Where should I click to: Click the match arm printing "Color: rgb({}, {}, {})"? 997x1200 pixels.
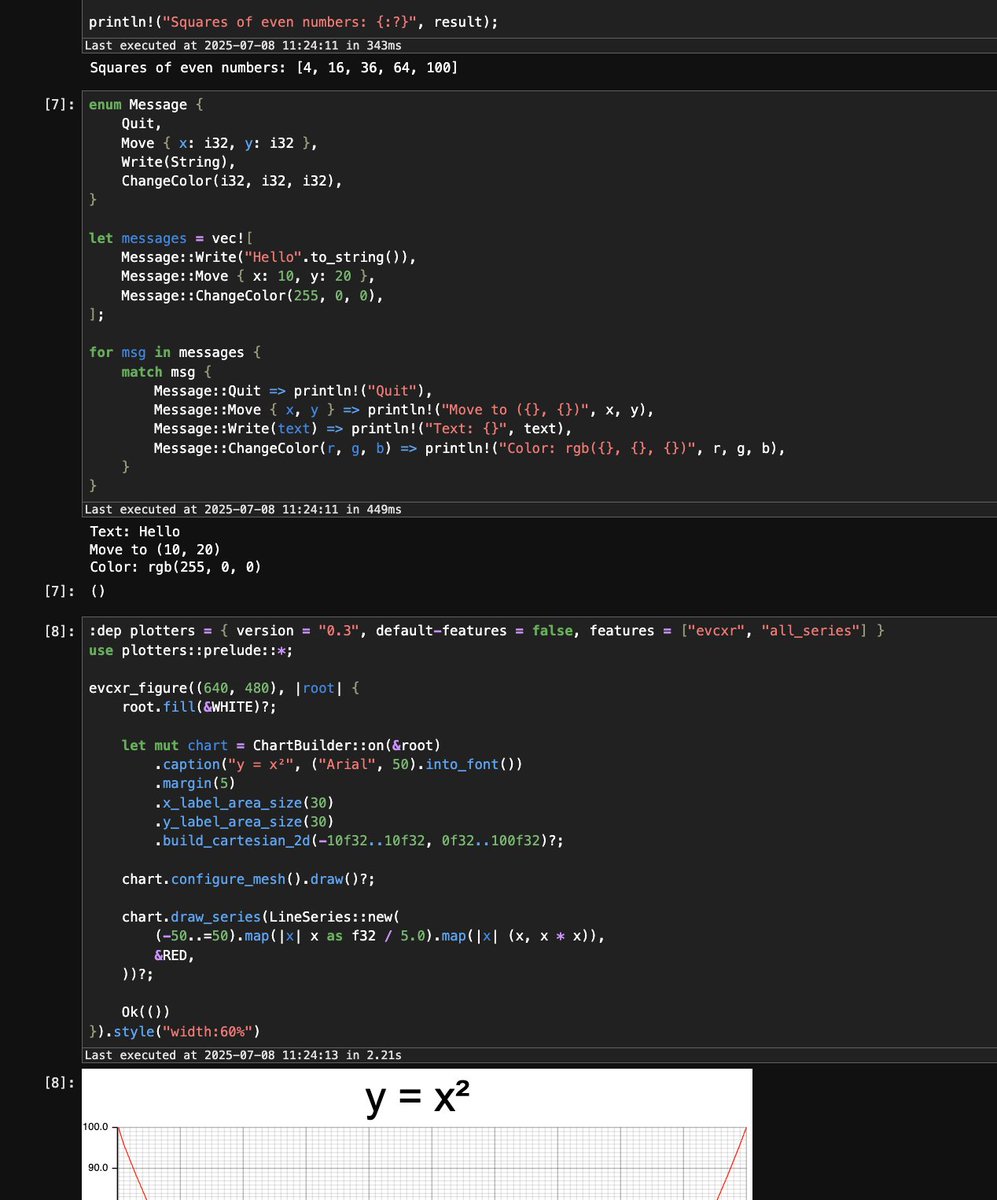[469, 448]
